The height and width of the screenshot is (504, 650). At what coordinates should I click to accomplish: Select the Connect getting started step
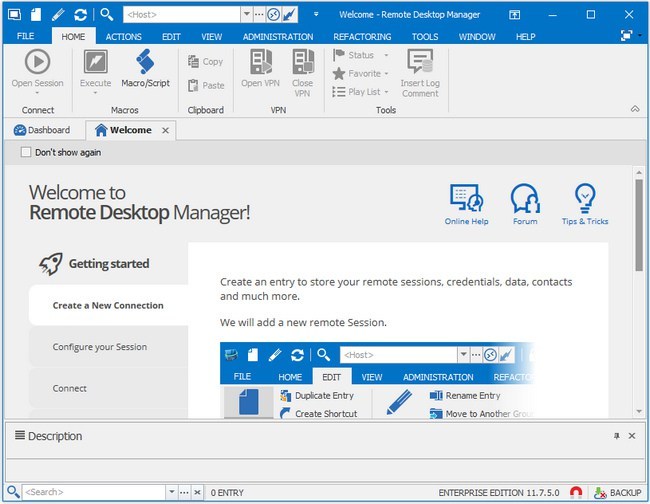tap(108, 388)
